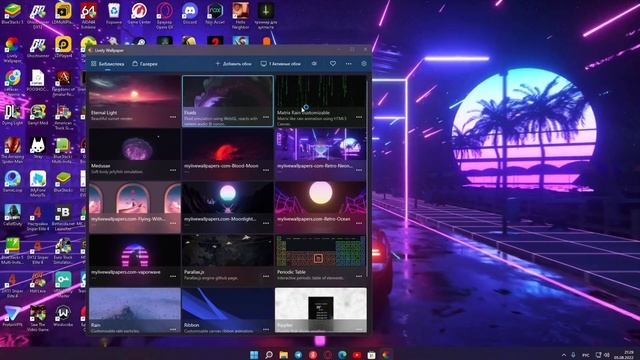This screenshot has height=360, width=640.
Task: Select the vaporwave wallpaper thumbnail
Action: tap(135, 260)
